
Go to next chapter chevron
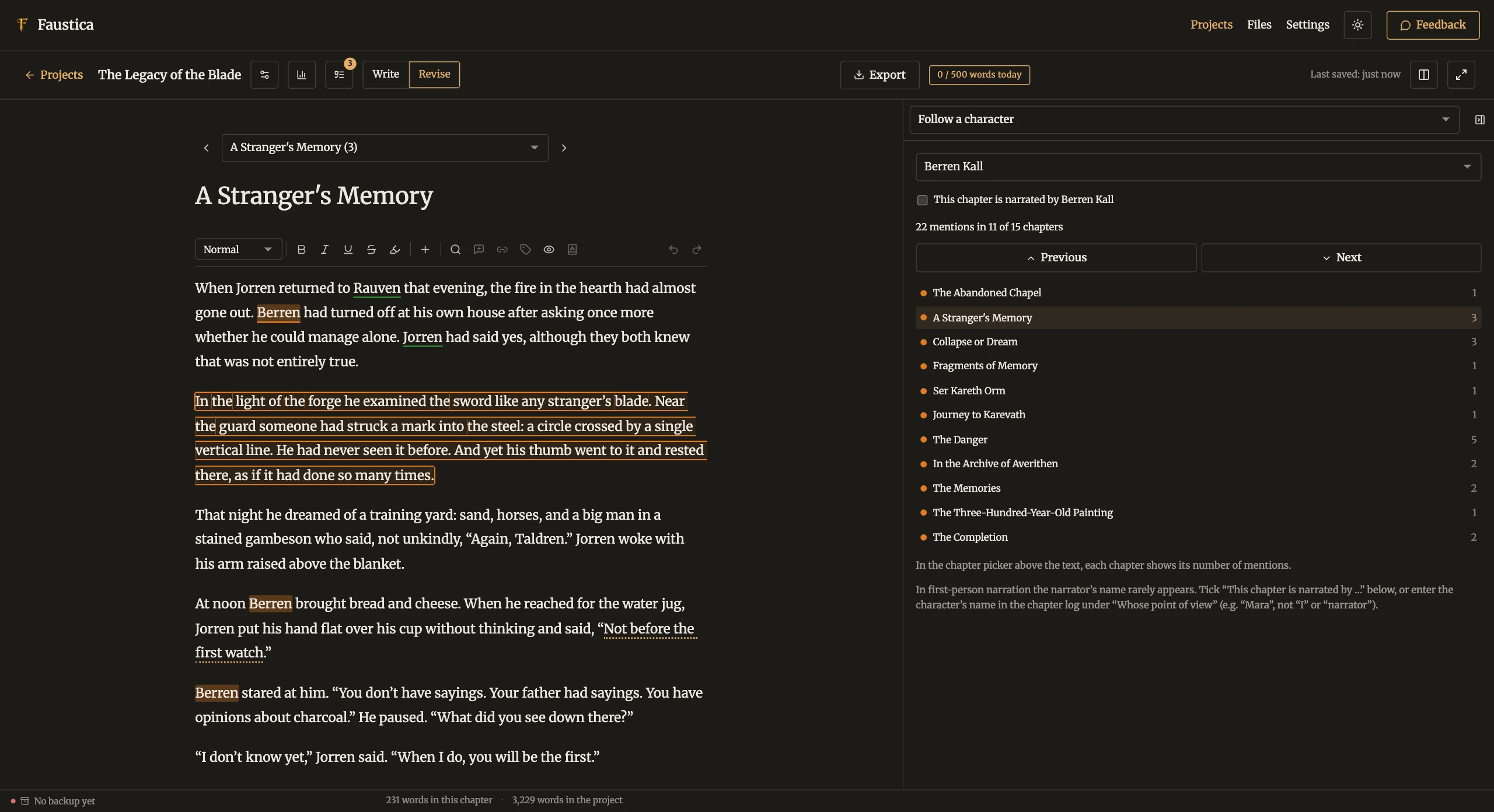pyautogui.click(x=564, y=148)
